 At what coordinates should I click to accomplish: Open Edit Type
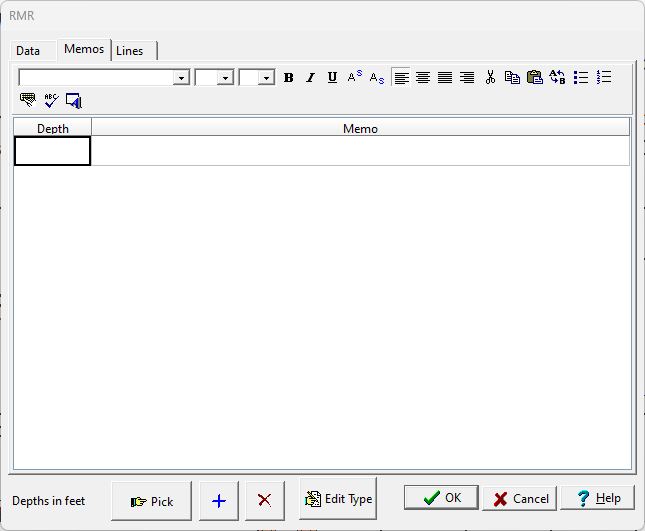click(x=338, y=499)
